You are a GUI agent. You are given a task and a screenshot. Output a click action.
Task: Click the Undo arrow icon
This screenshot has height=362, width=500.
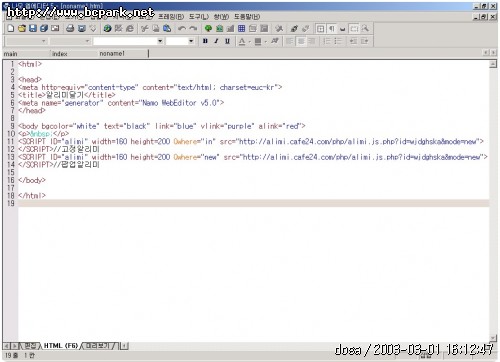[x=182, y=28]
